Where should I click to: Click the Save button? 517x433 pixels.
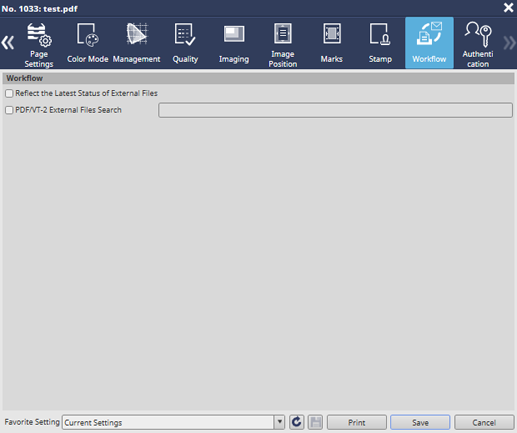pyautogui.click(x=420, y=422)
